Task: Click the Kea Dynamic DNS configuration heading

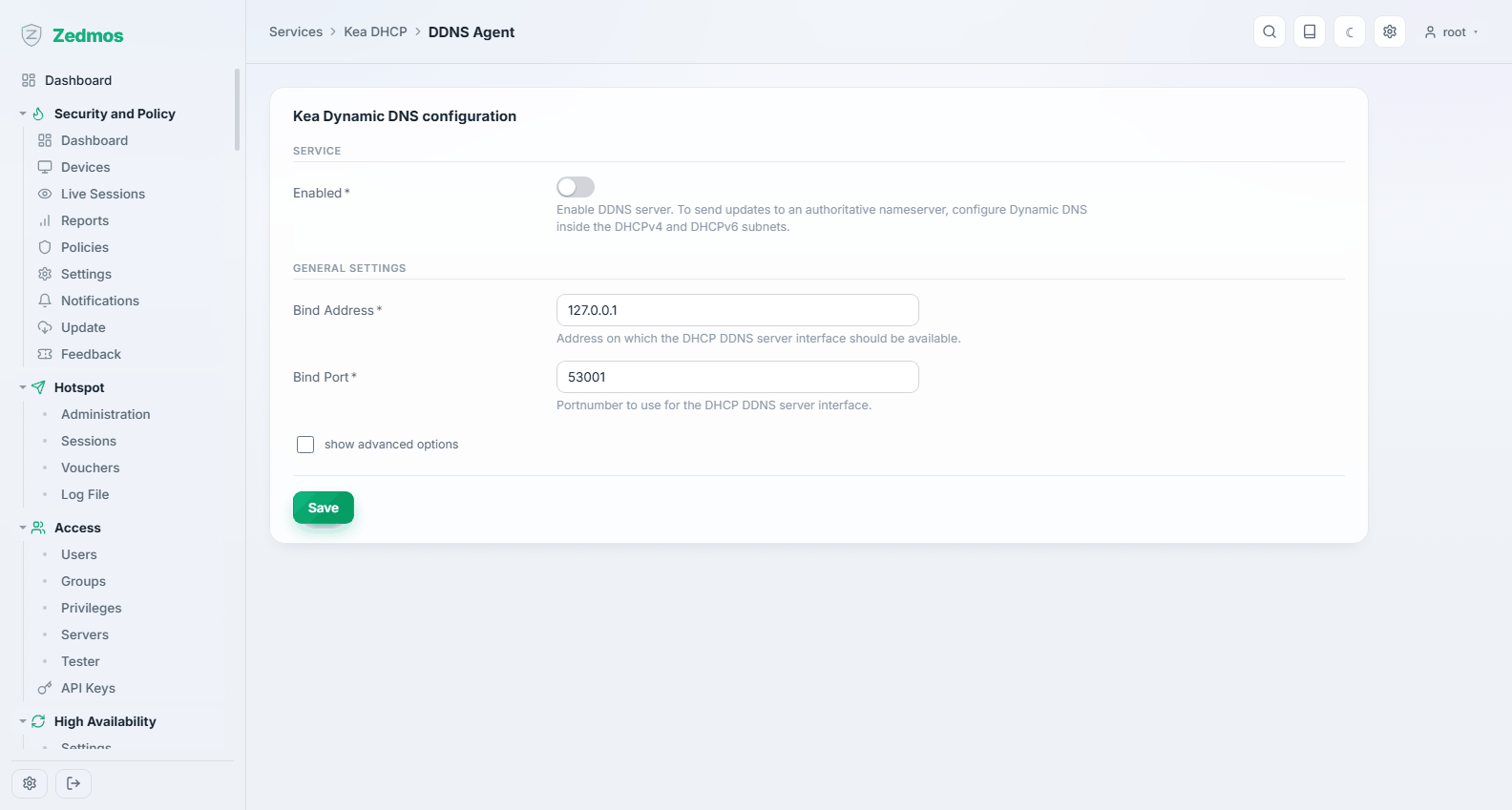Action: pos(405,116)
